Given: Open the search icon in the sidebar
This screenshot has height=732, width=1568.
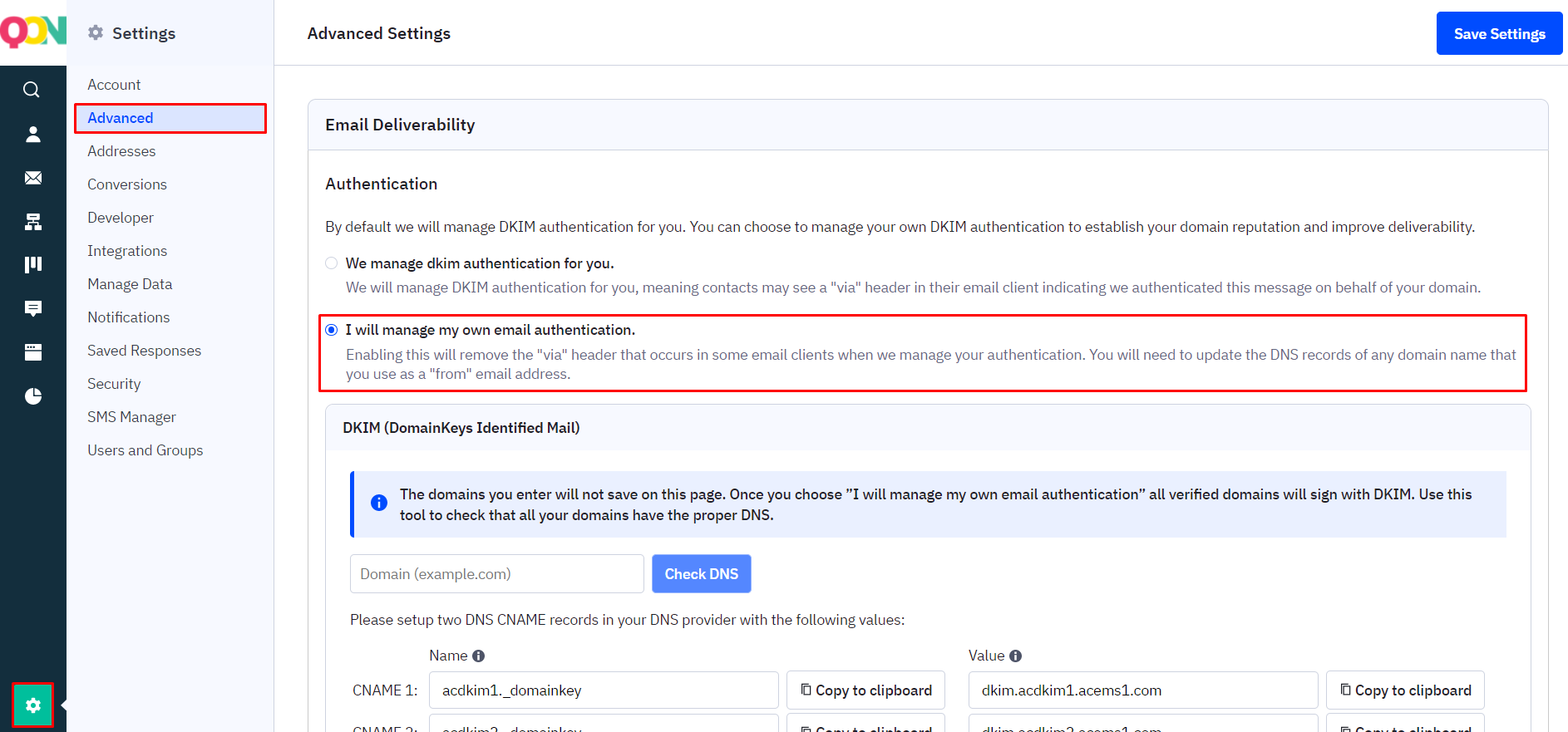Looking at the screenshot, I should pos(32,90).
